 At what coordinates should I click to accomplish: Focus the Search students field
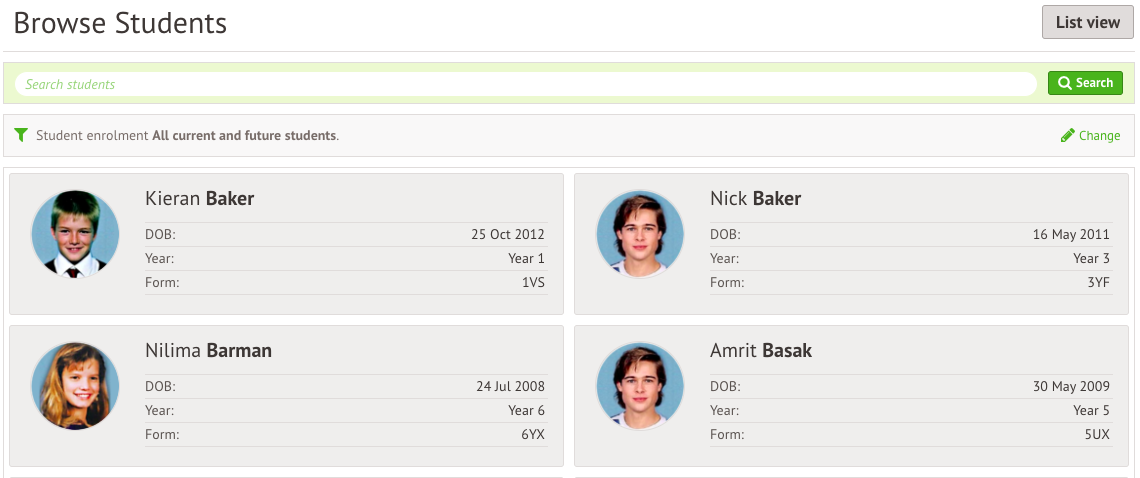pyautogui.click(x=525, y=84)
